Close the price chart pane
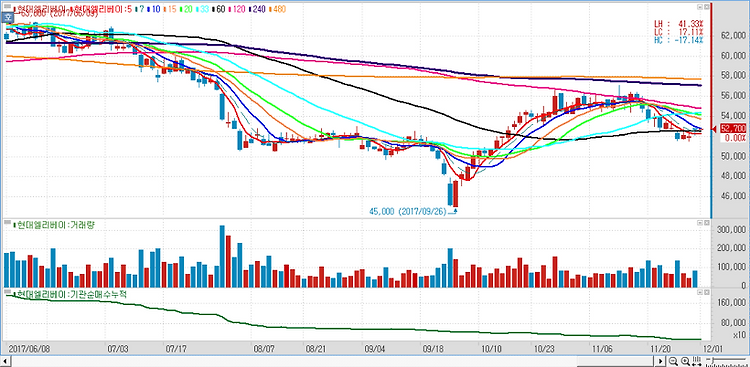 [x=706, y=8]
